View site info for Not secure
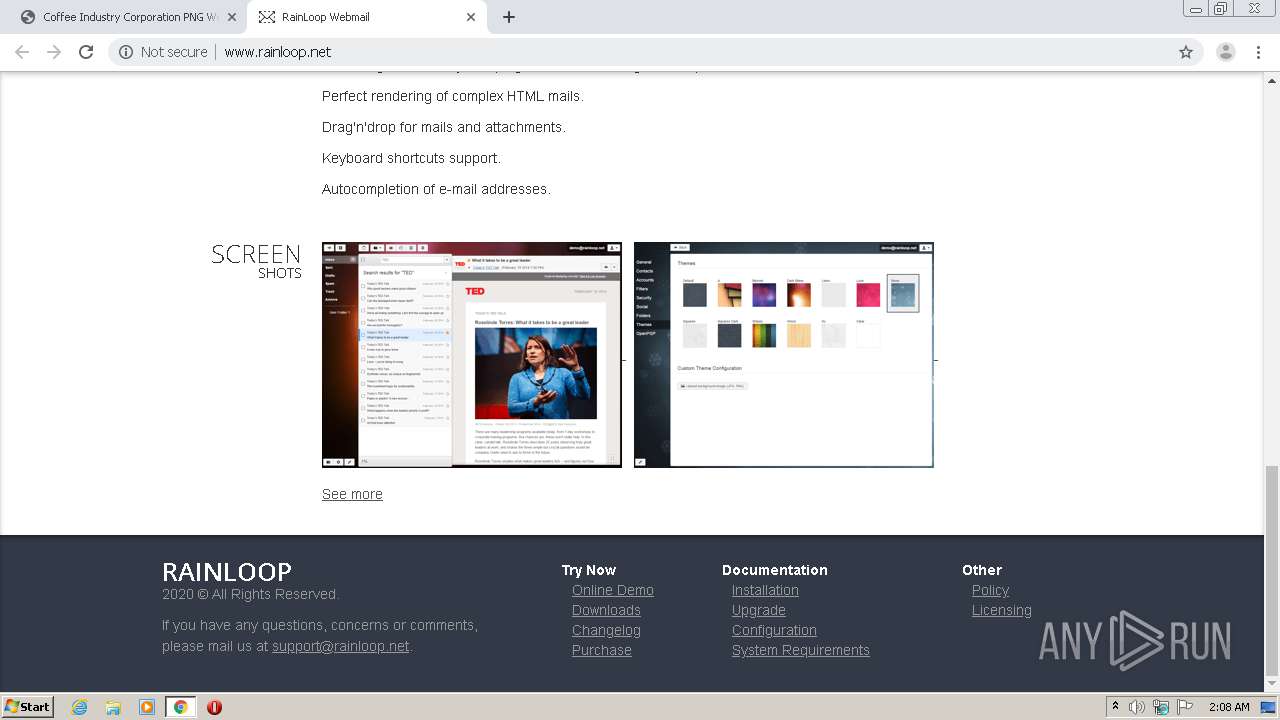 [x=163, y=52]
